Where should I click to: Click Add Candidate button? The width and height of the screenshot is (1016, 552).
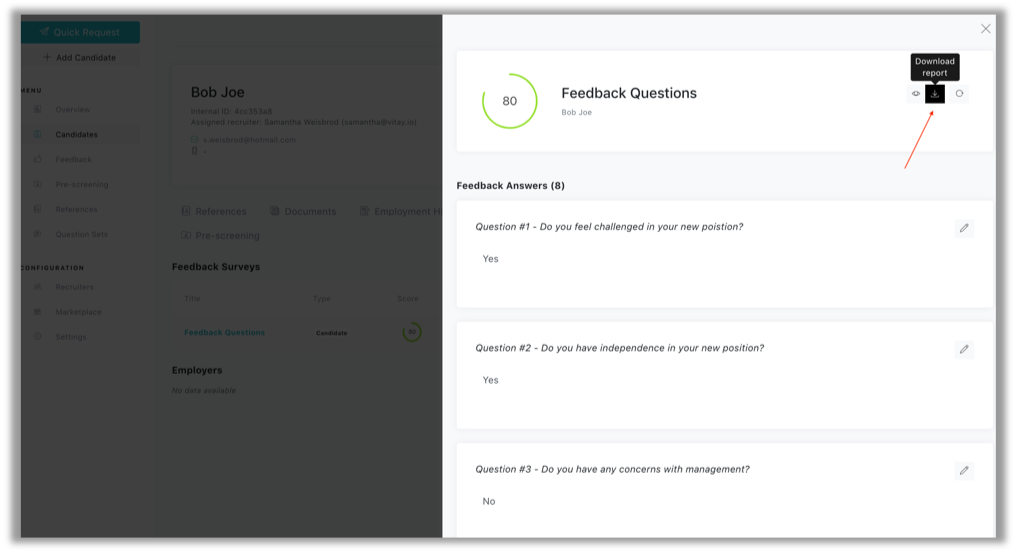coord(80,58)
